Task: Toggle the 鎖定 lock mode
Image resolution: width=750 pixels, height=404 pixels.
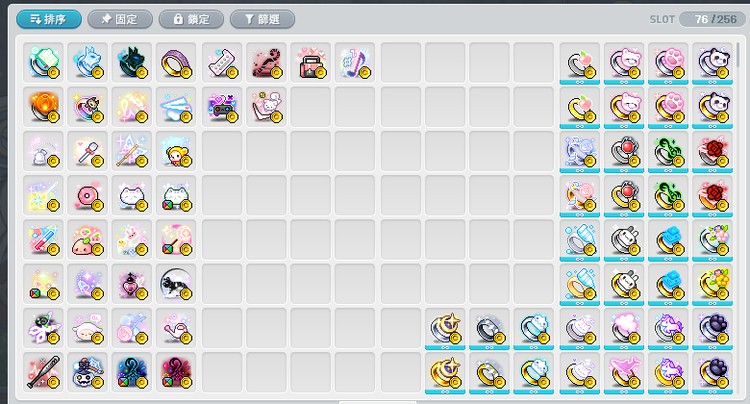Action: coord(191,19)
